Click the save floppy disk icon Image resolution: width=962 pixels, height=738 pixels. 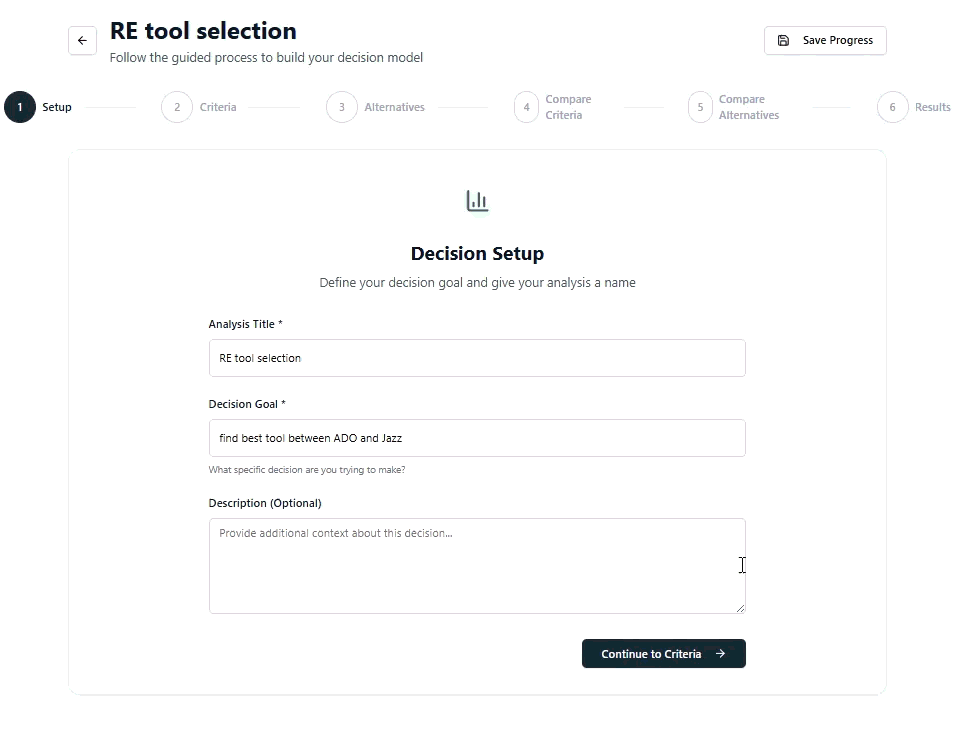point(783,40)
